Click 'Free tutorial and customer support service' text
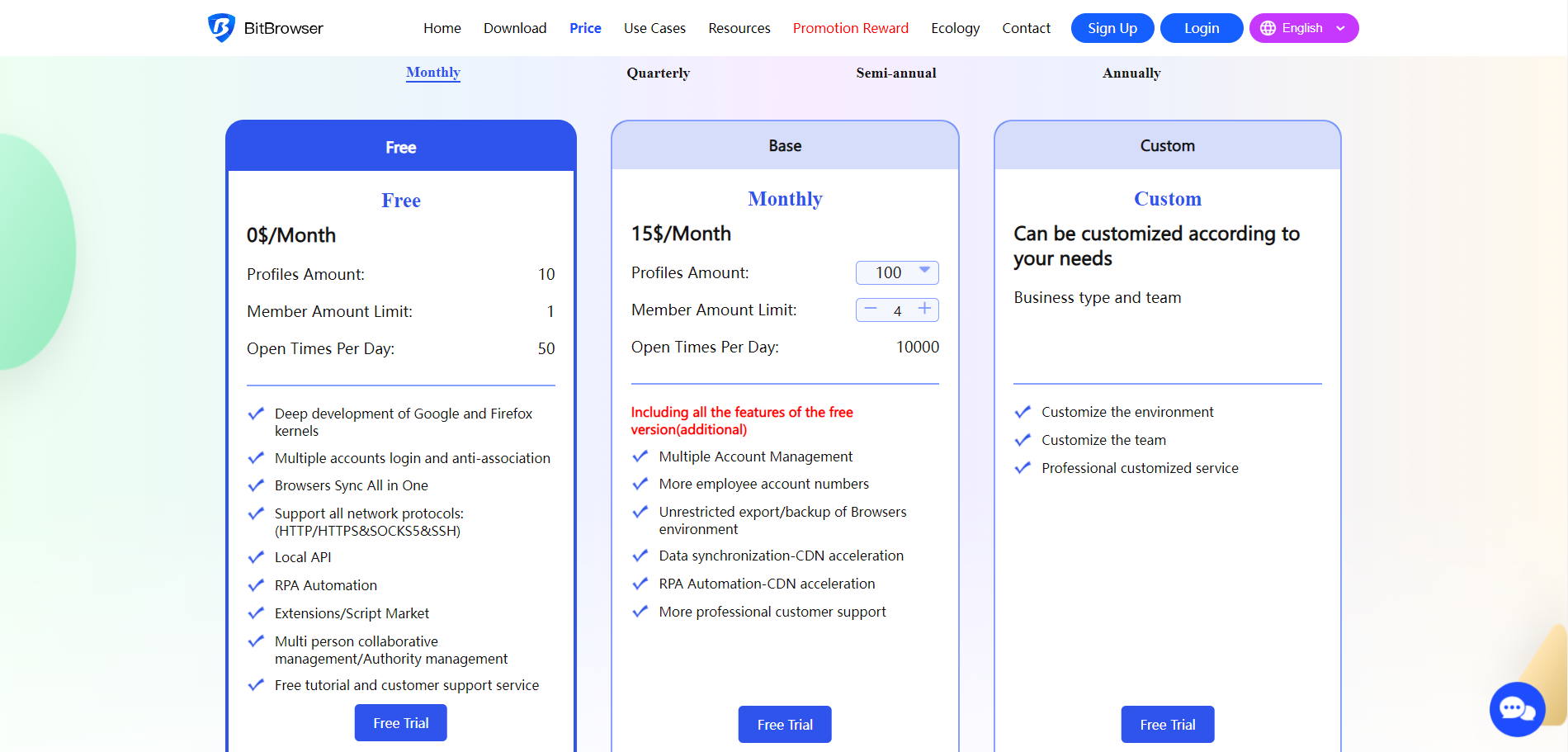Viewport: 1568px width, 752px height. coord(407,685)
